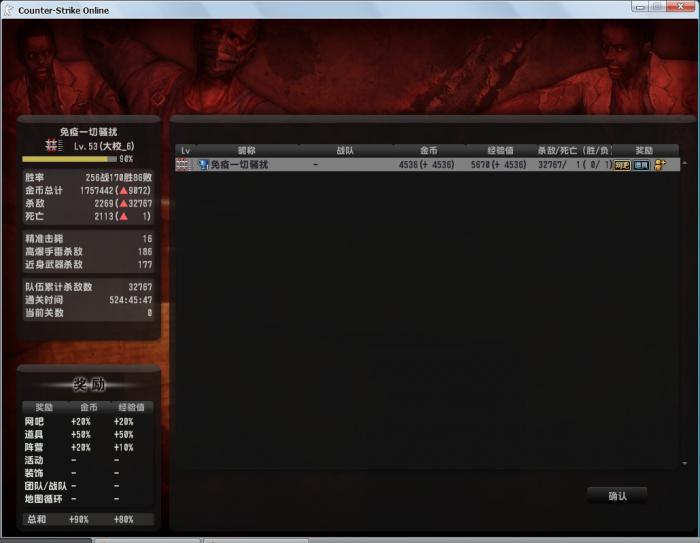Click the red triangle in the 死亡 row
This screenshot has width=700, height=543.
tap(124, 216)
